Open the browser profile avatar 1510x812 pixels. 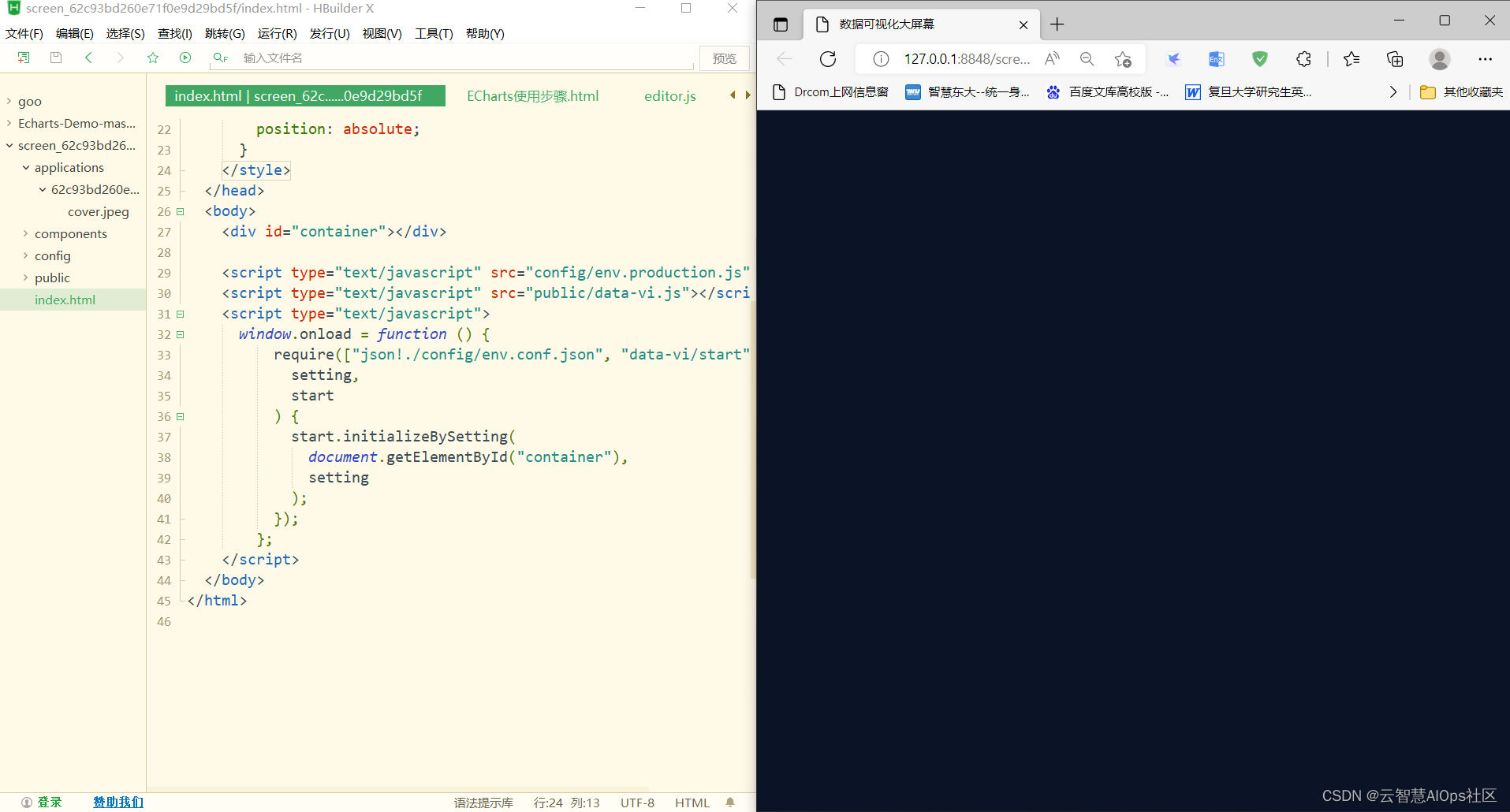(x=1440, y=59)
